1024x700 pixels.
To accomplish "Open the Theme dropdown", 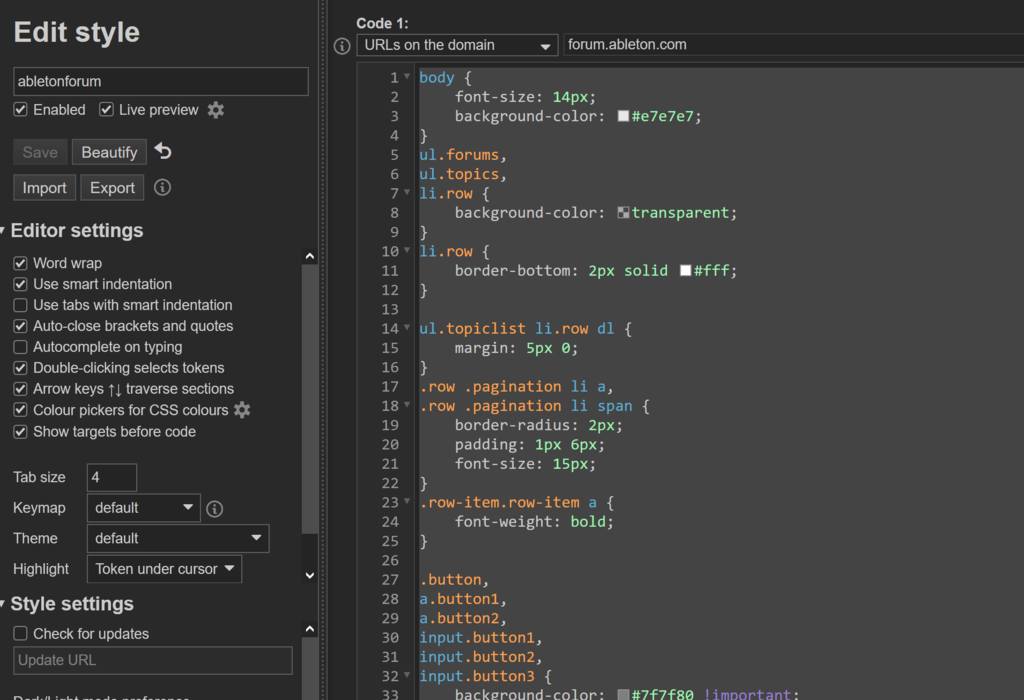I will click(178, 539).
